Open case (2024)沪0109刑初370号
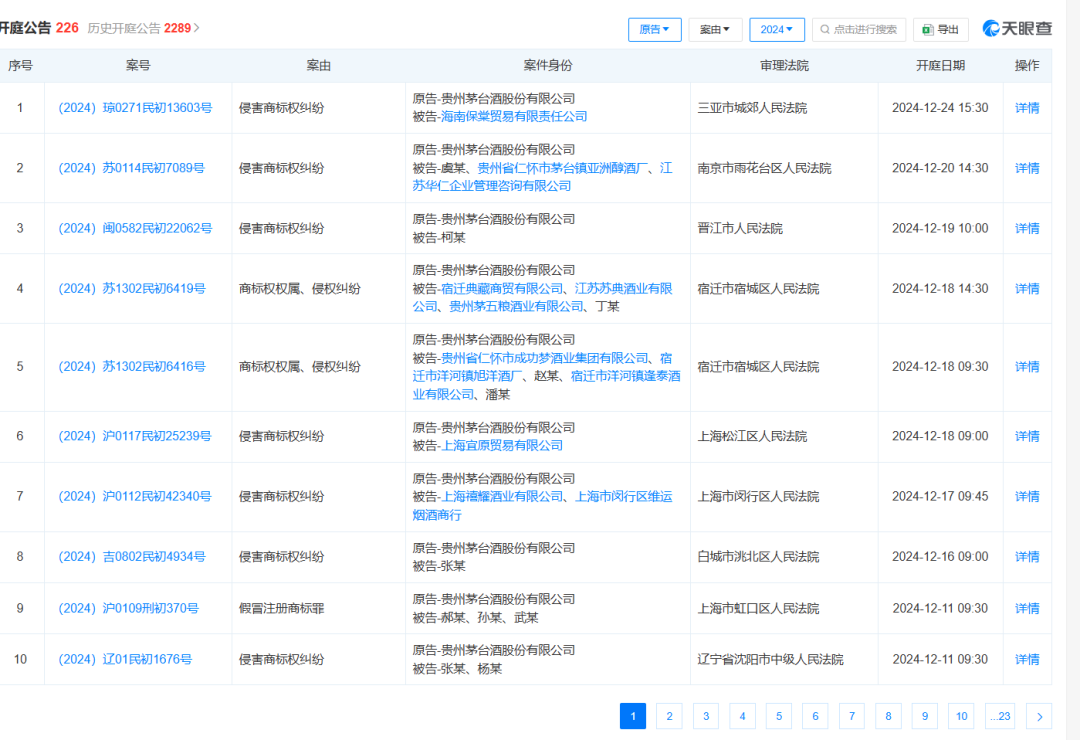This screenshot has height=740, width=1080. click(128, 608)
